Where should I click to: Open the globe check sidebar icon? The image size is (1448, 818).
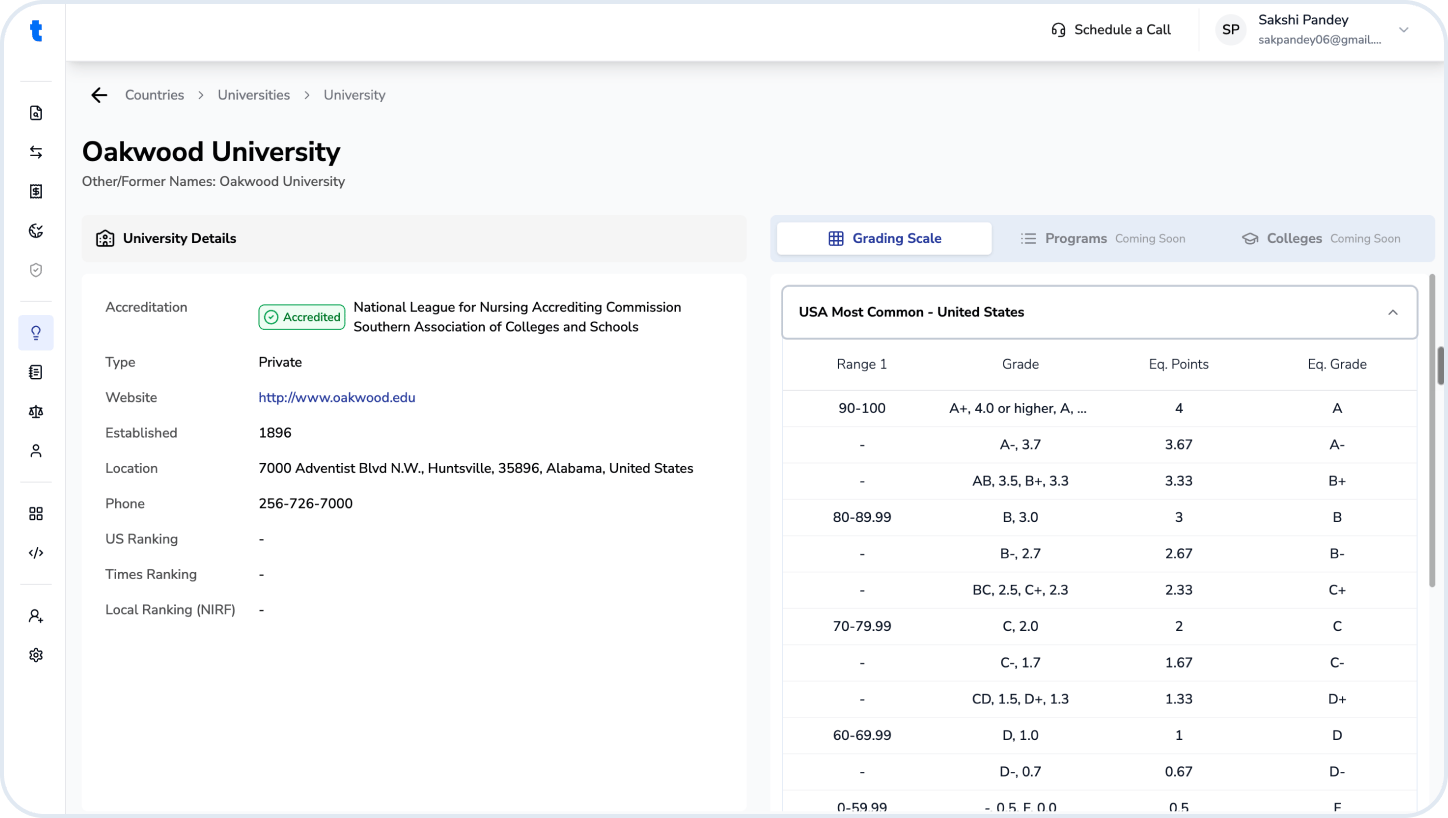[36, 231]
